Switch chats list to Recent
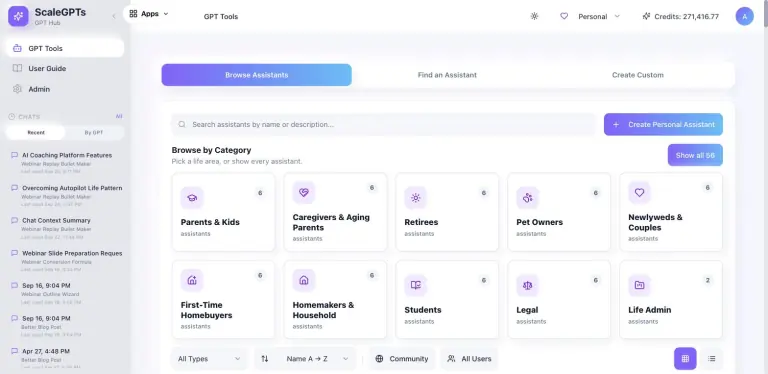This screenshot has width=768, height=374. coord(36,133)
